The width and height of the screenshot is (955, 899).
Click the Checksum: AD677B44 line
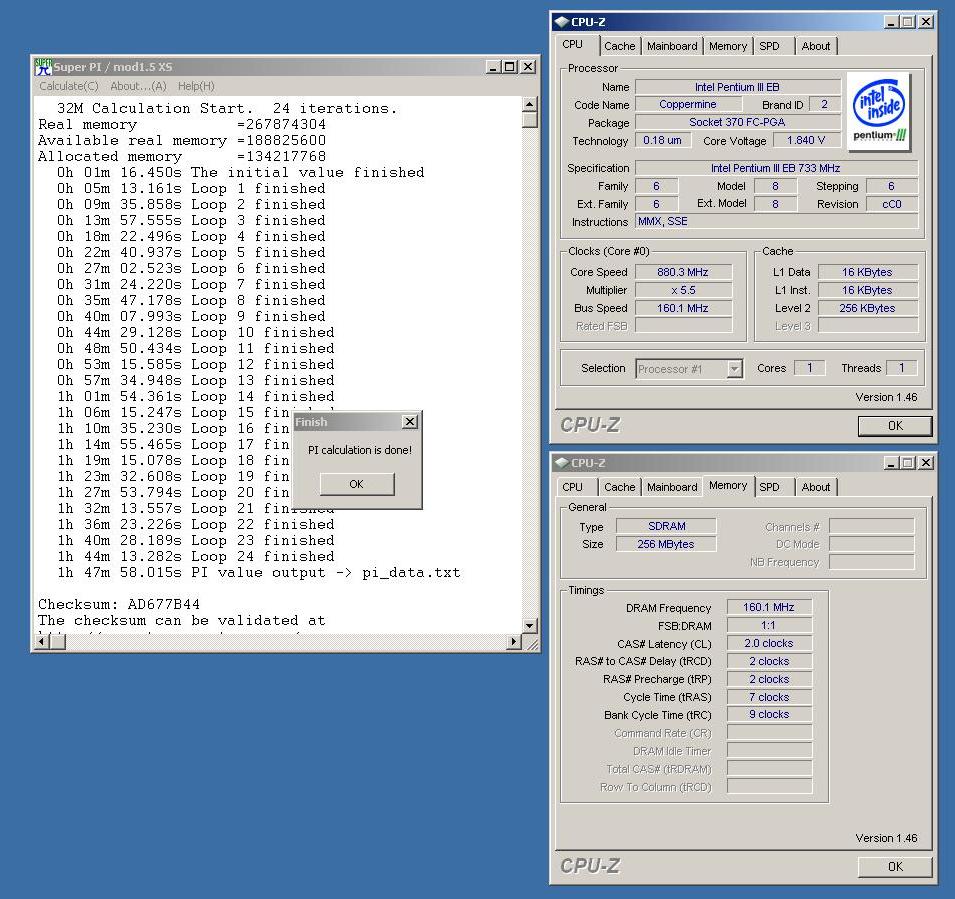119,604
